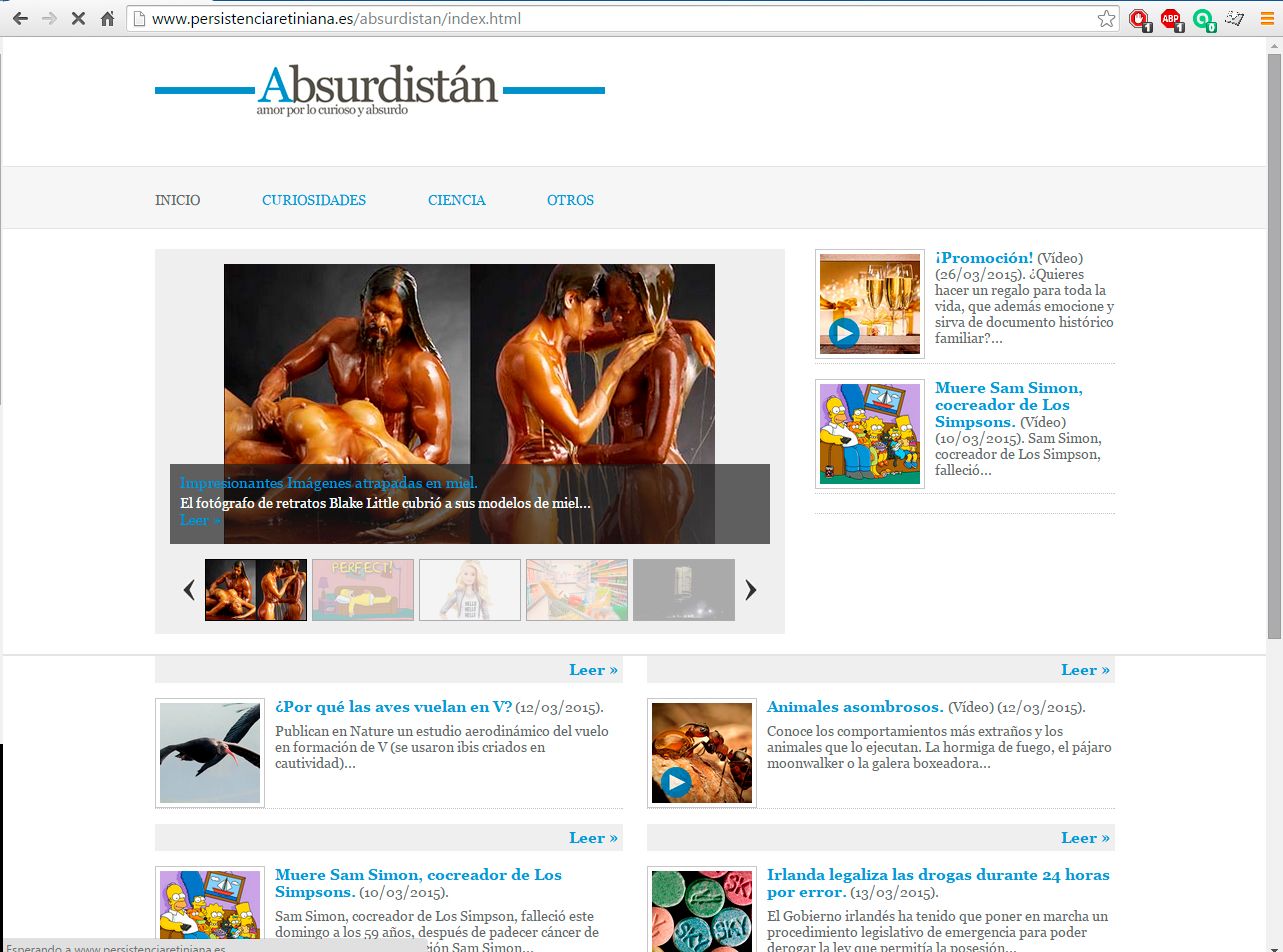Go to the INICIO menu item
The height and width of the screenshot is (952, 1283).
[177, 200]
